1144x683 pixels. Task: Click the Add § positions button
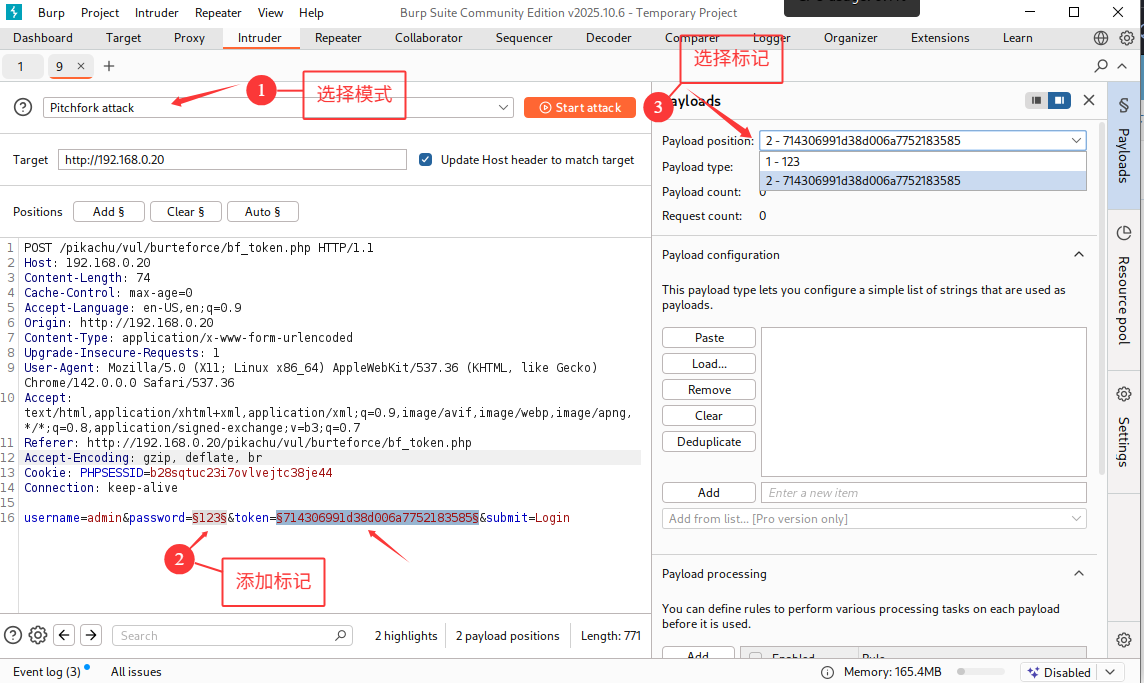click(x=109, y=212)
